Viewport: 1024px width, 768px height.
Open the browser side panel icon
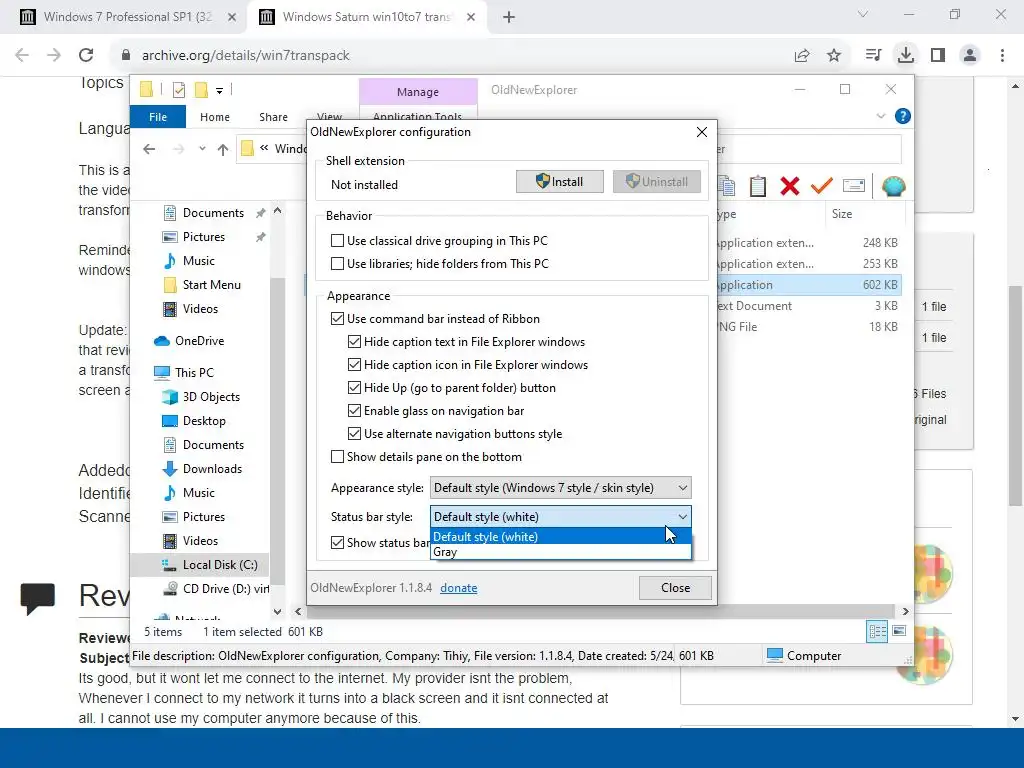click(x=938, y=55)
